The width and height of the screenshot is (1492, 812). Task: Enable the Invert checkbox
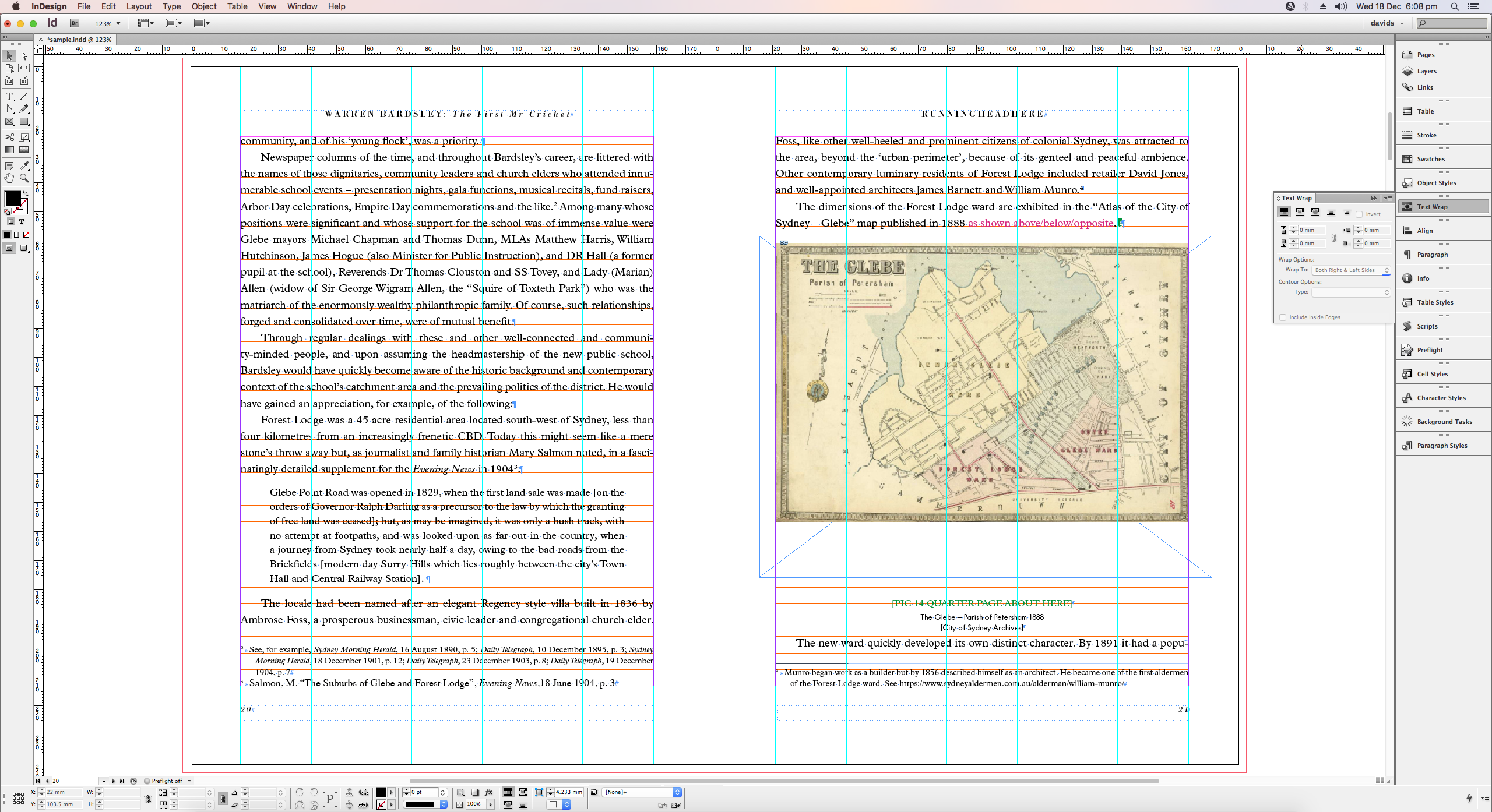pyautogui.click(x=1359, y=214)
